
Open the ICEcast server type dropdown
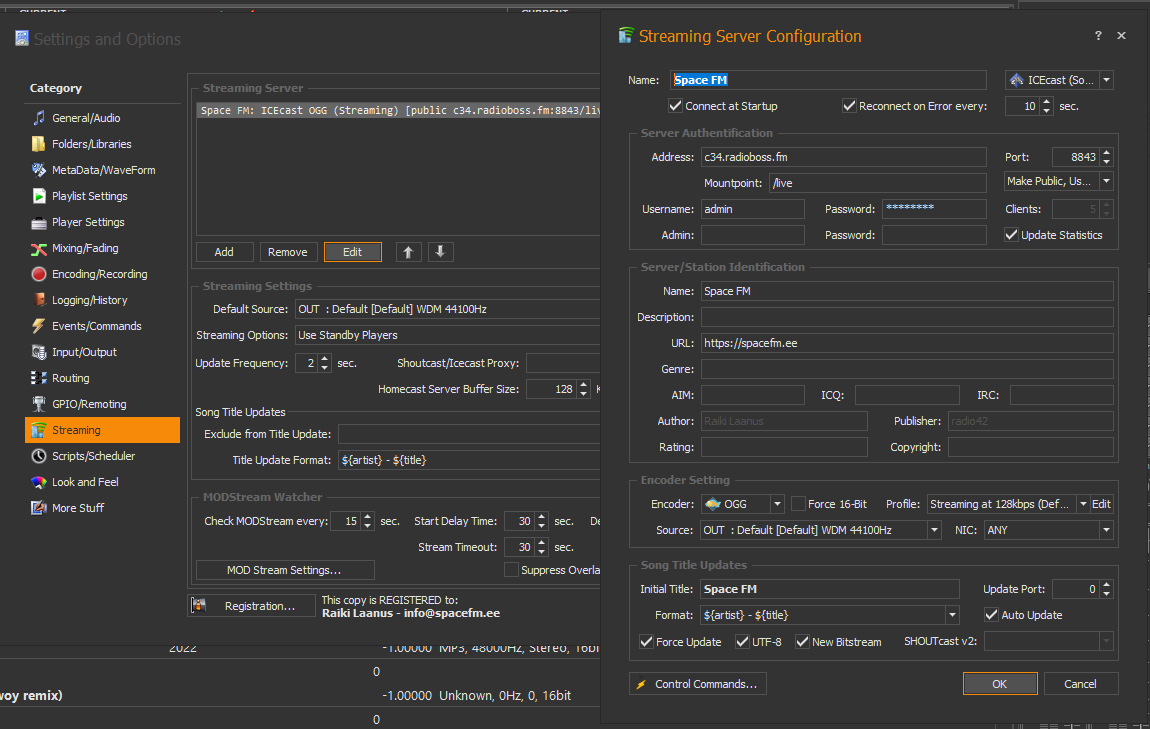coord(1106,80)
